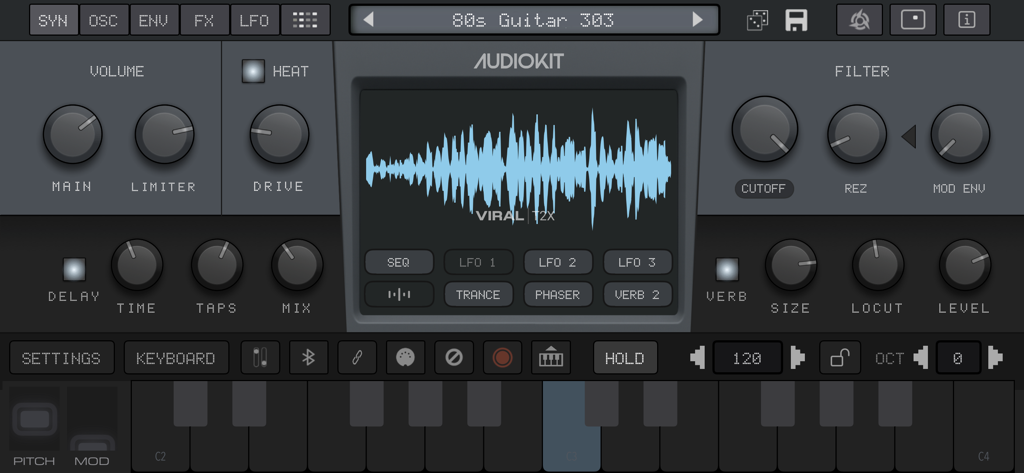1024x473 pixels.
Task: Click the left triangle beside MOD ENV knob
Action: click(908, 137)
